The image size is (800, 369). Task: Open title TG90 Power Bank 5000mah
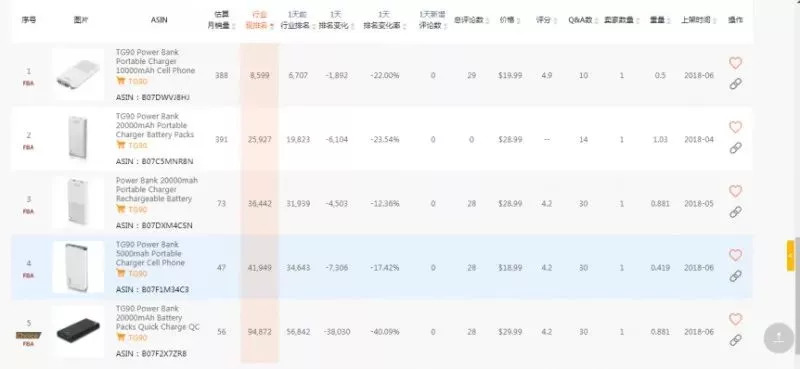pyautogui.click(x=150, y=254)
